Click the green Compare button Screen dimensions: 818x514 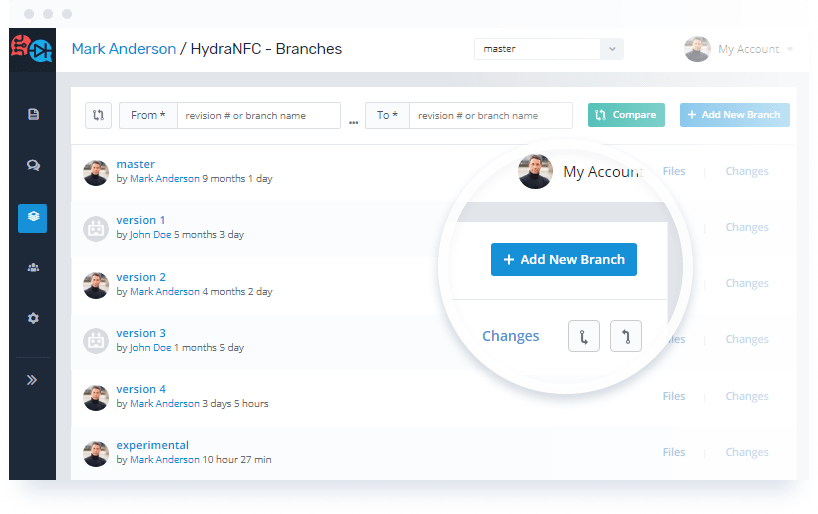pyautogui.click(x=626, y=115)
